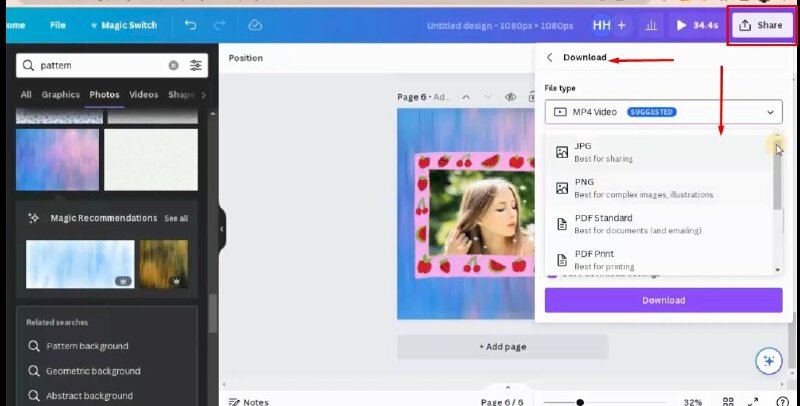Click the cloud save status icon

click(255, 25)
